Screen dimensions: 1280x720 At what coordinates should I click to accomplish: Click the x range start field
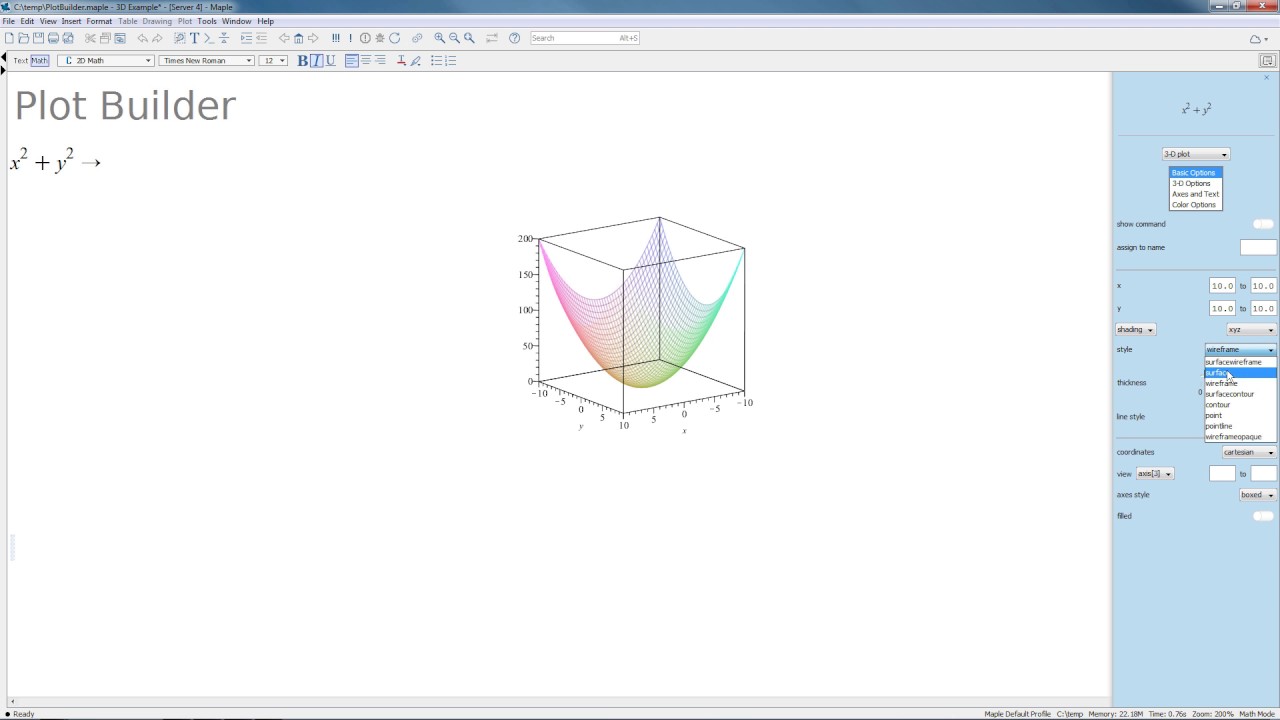pyautogui.click(x=1222, y=286)
